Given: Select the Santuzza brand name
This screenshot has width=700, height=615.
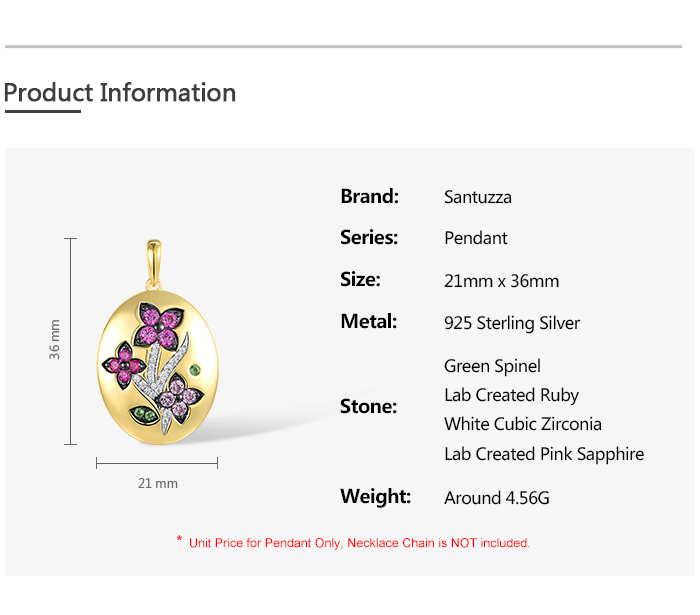Looking at the screenshot, I should point(477,197).
